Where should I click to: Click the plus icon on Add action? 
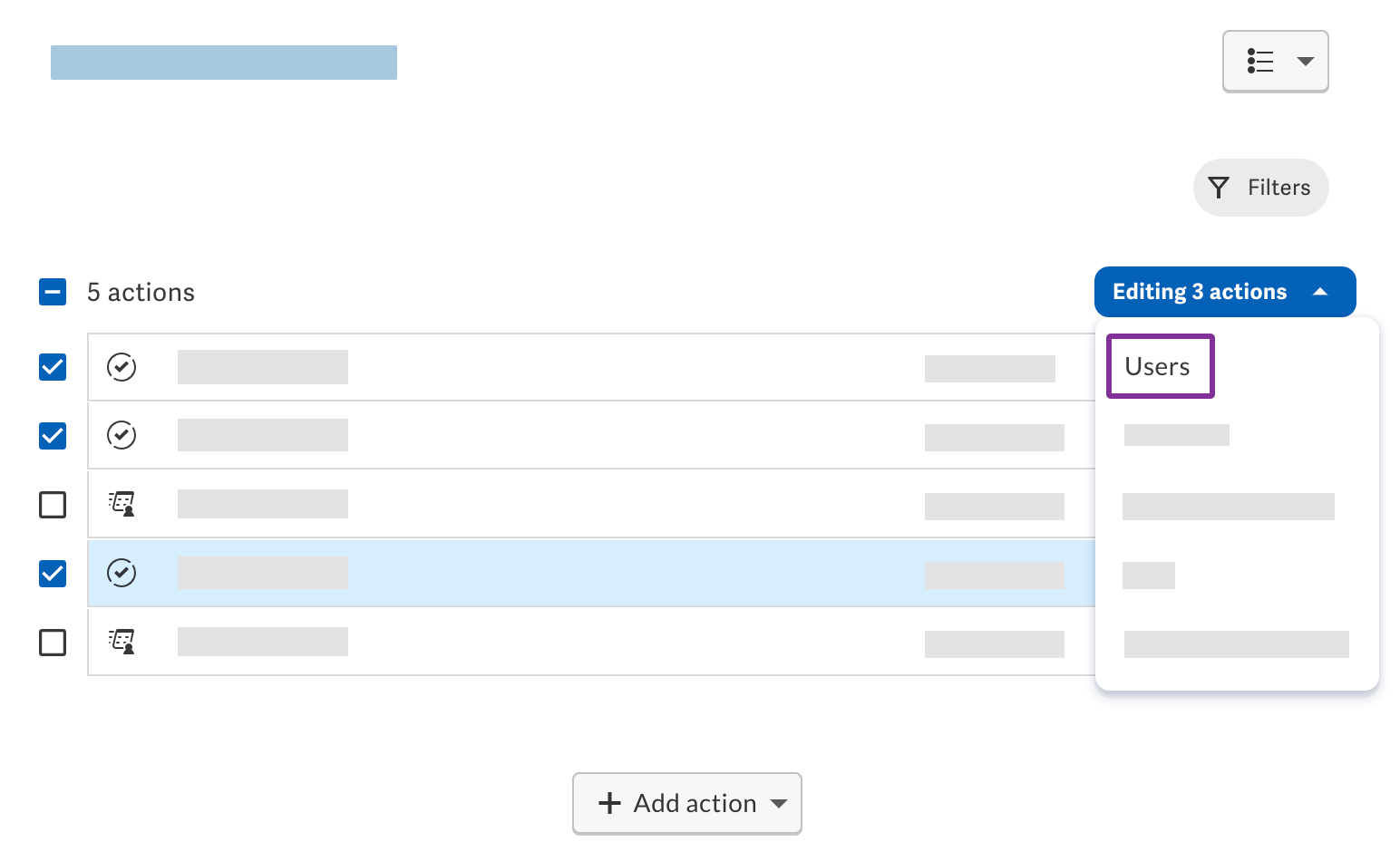tap(609, 803)
